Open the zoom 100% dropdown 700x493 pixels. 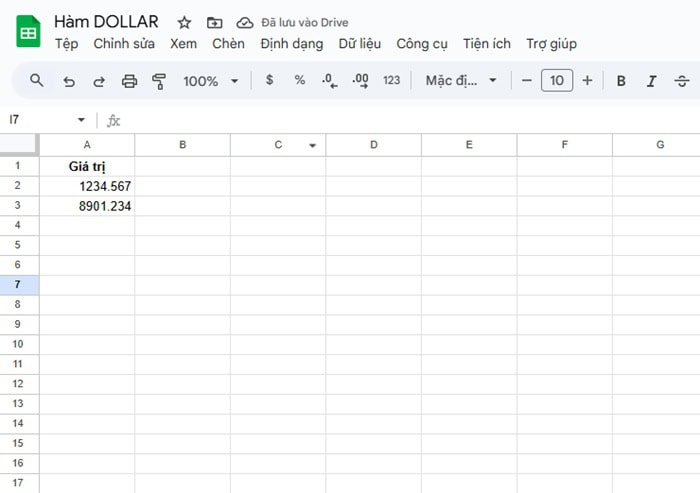point(210,81)
